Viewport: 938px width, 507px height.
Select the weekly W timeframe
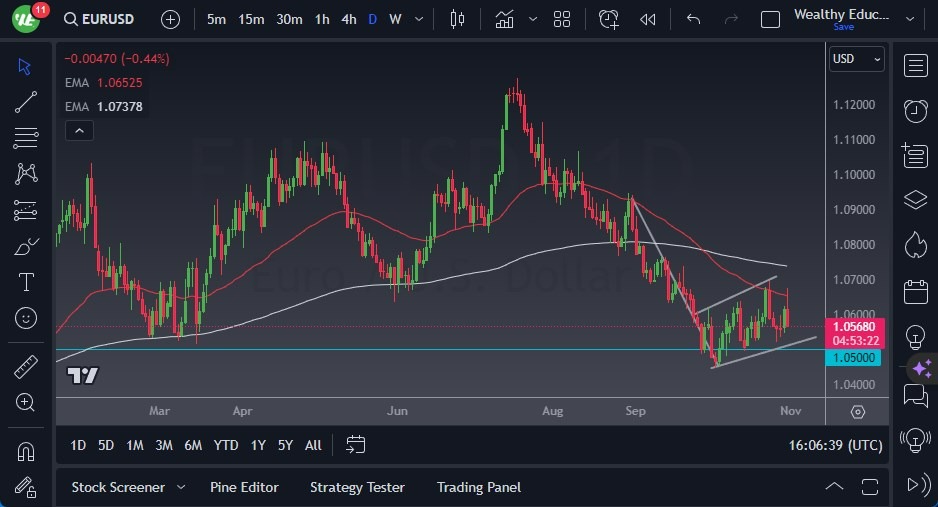coord(395,19)
